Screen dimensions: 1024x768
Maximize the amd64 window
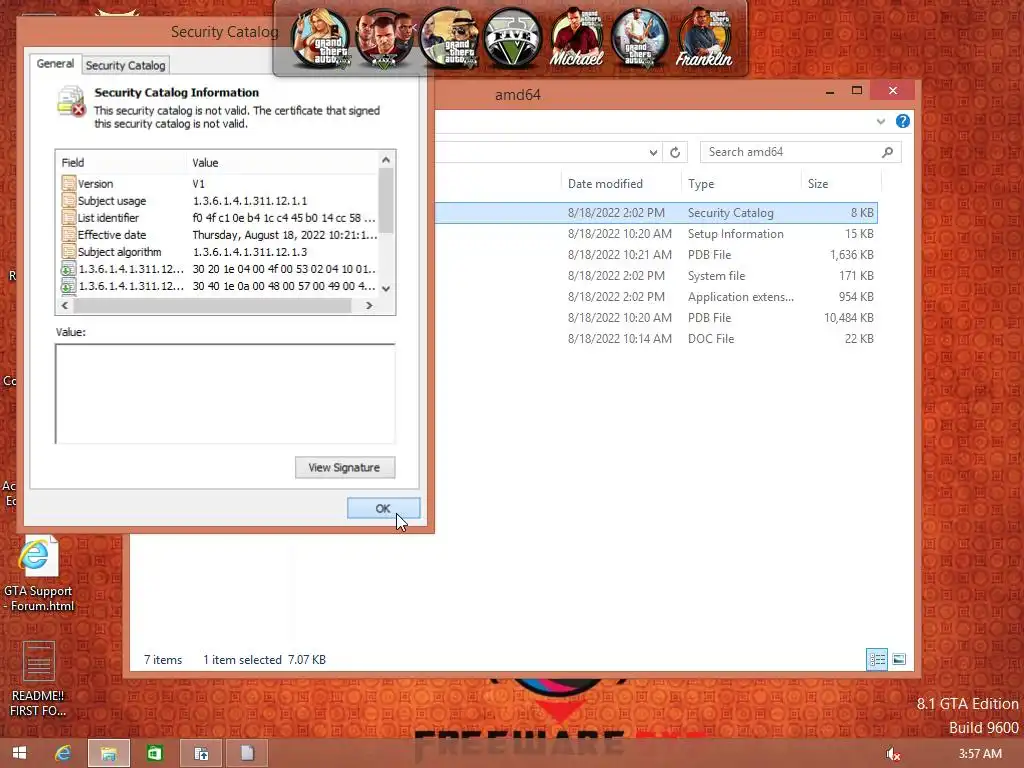857,91
